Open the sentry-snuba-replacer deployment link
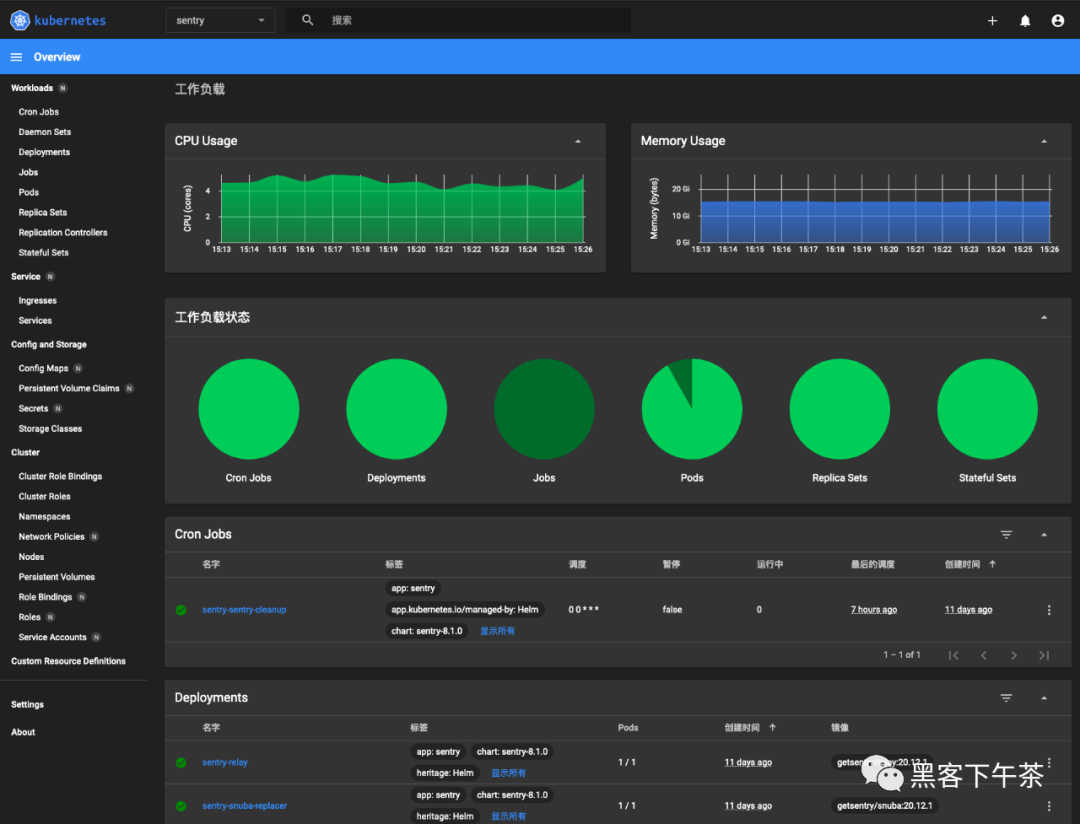 click(x=245, y=806)
